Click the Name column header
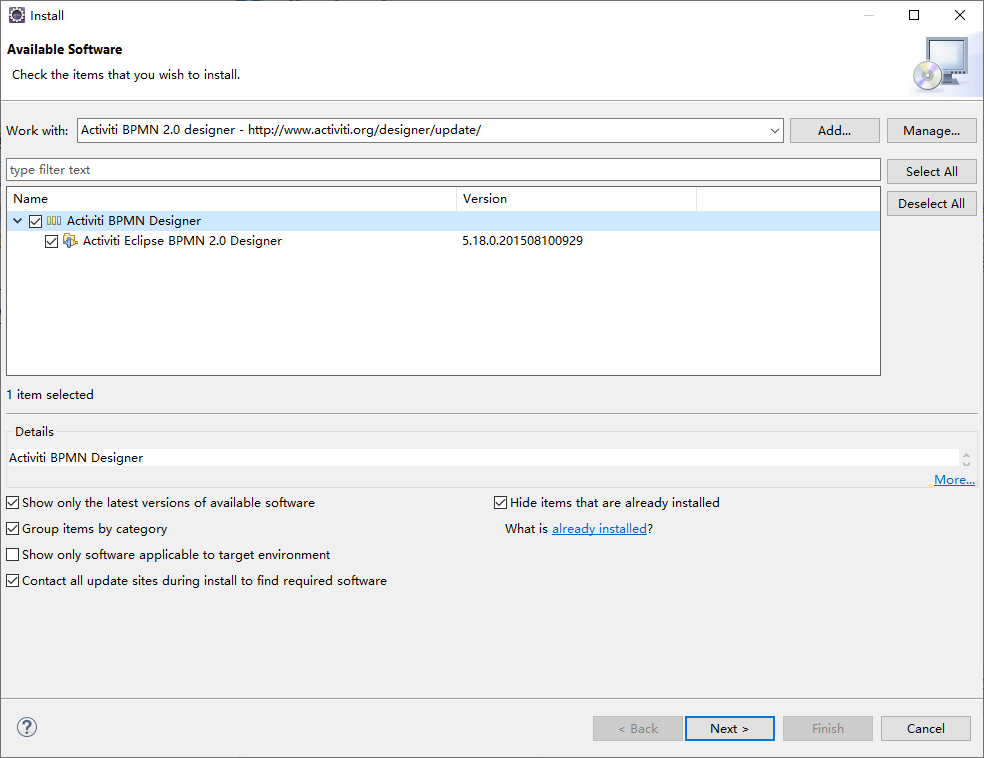This screenshot has height=758, width=984. pyautogui.click(x=232, y=199)
